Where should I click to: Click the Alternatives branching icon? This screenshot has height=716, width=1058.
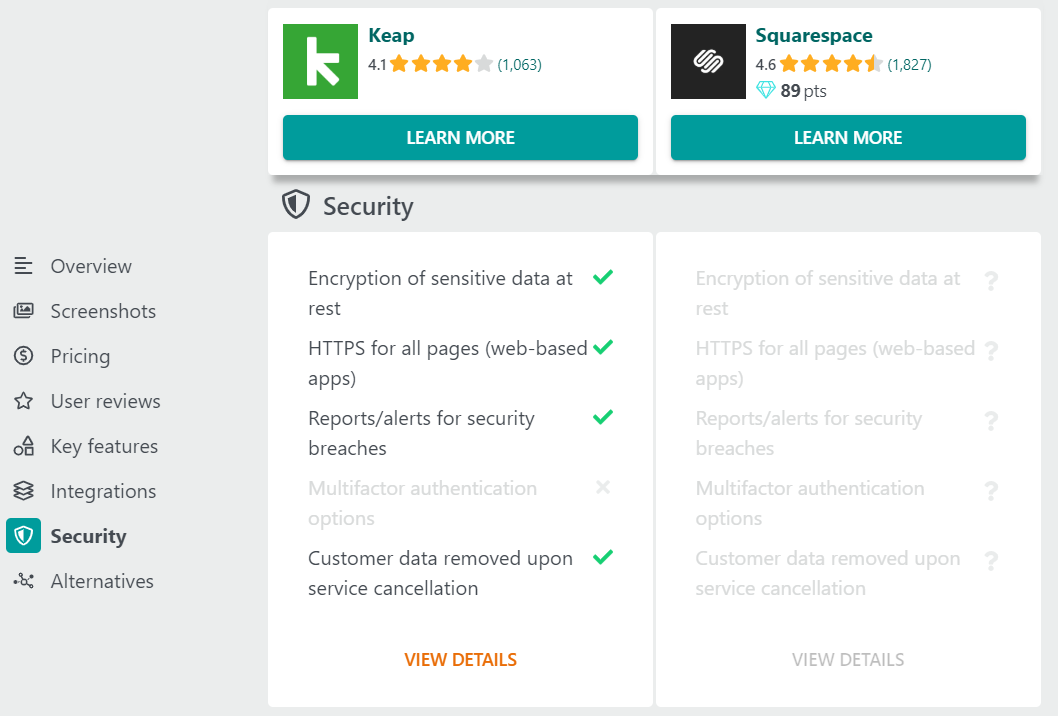point(22,581)
